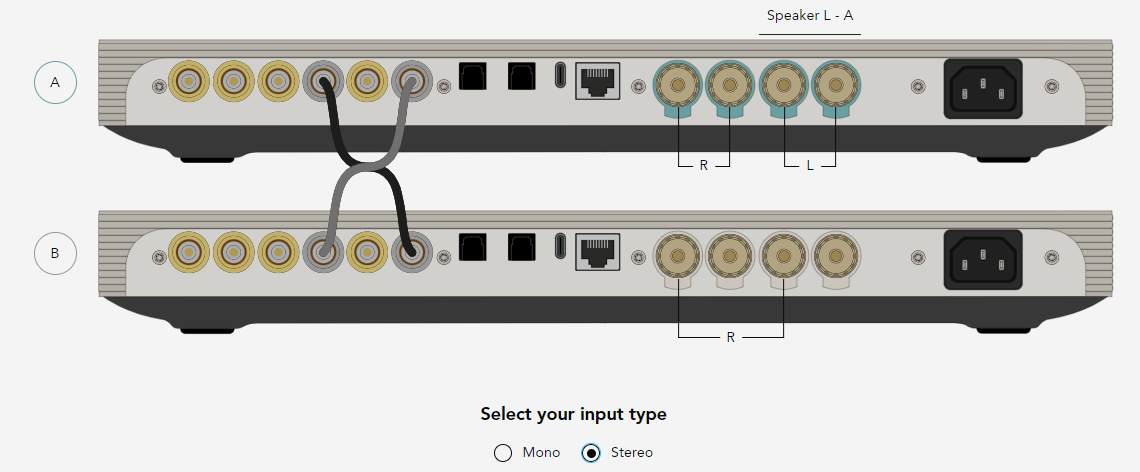
Task: Click the circled B device label
Action: [55, 254]
